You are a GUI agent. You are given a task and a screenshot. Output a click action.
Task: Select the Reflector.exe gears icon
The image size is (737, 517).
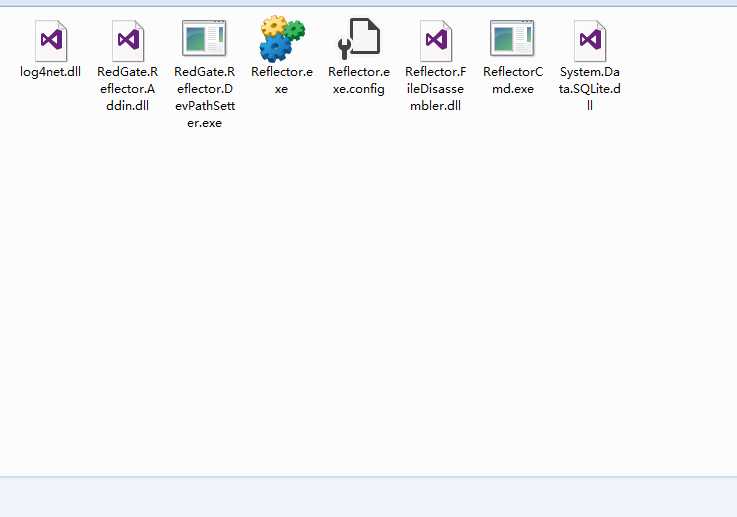click(x=282, y=39)
